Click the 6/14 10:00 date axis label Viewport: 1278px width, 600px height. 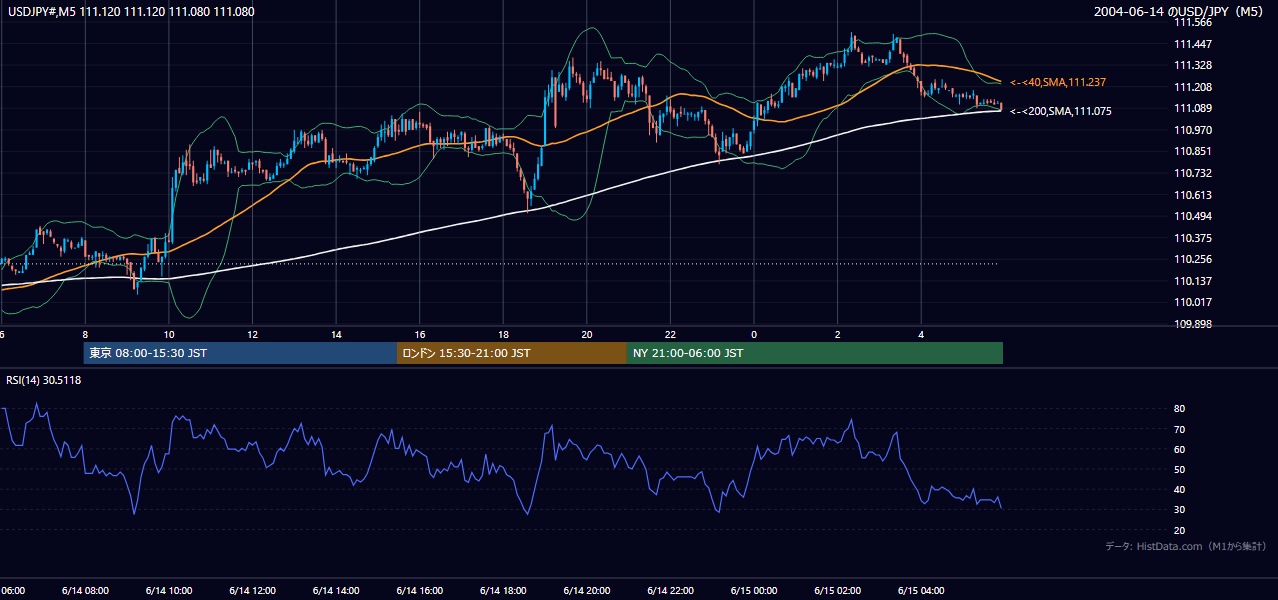point(169,590)
